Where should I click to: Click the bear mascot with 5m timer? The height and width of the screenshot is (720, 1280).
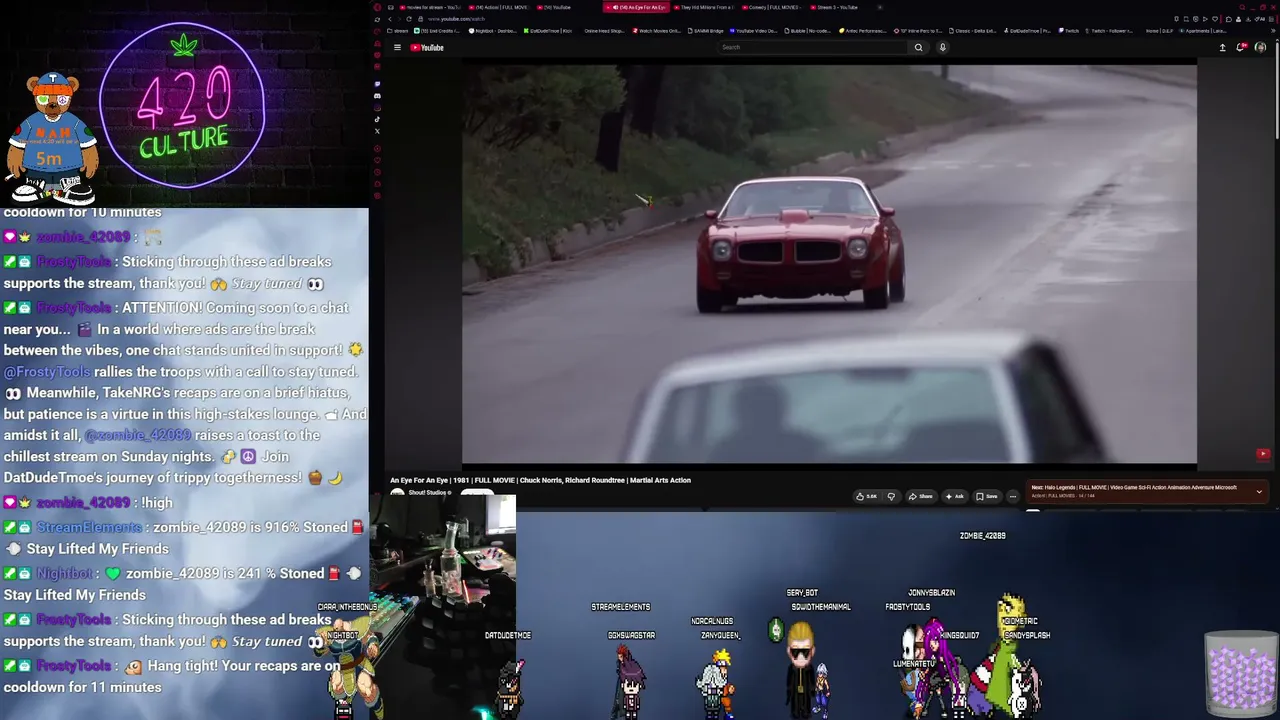pyautogui.click(x=52, y=137)
